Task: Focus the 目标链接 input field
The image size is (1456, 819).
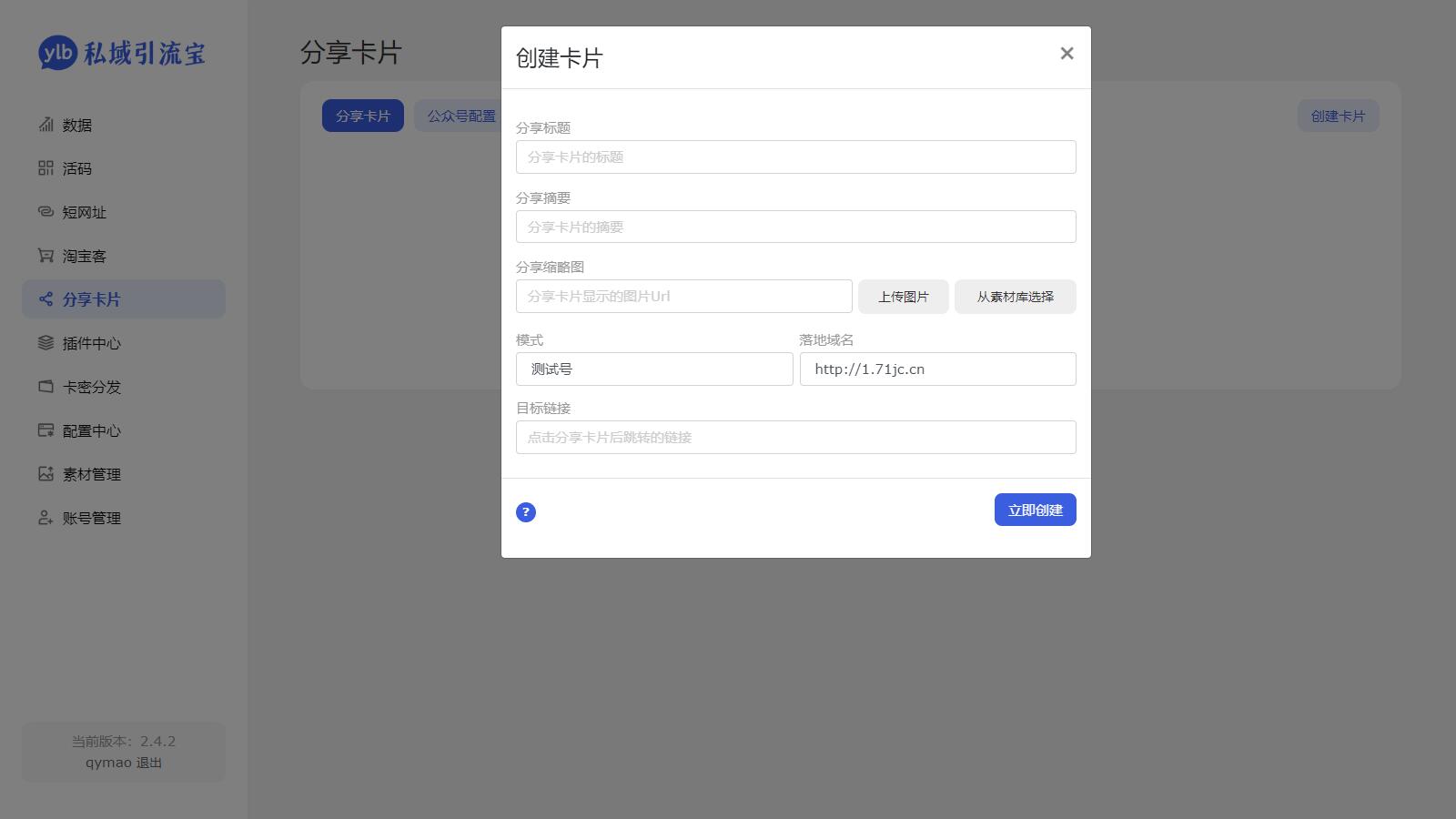Action: [x=795, y=438]
